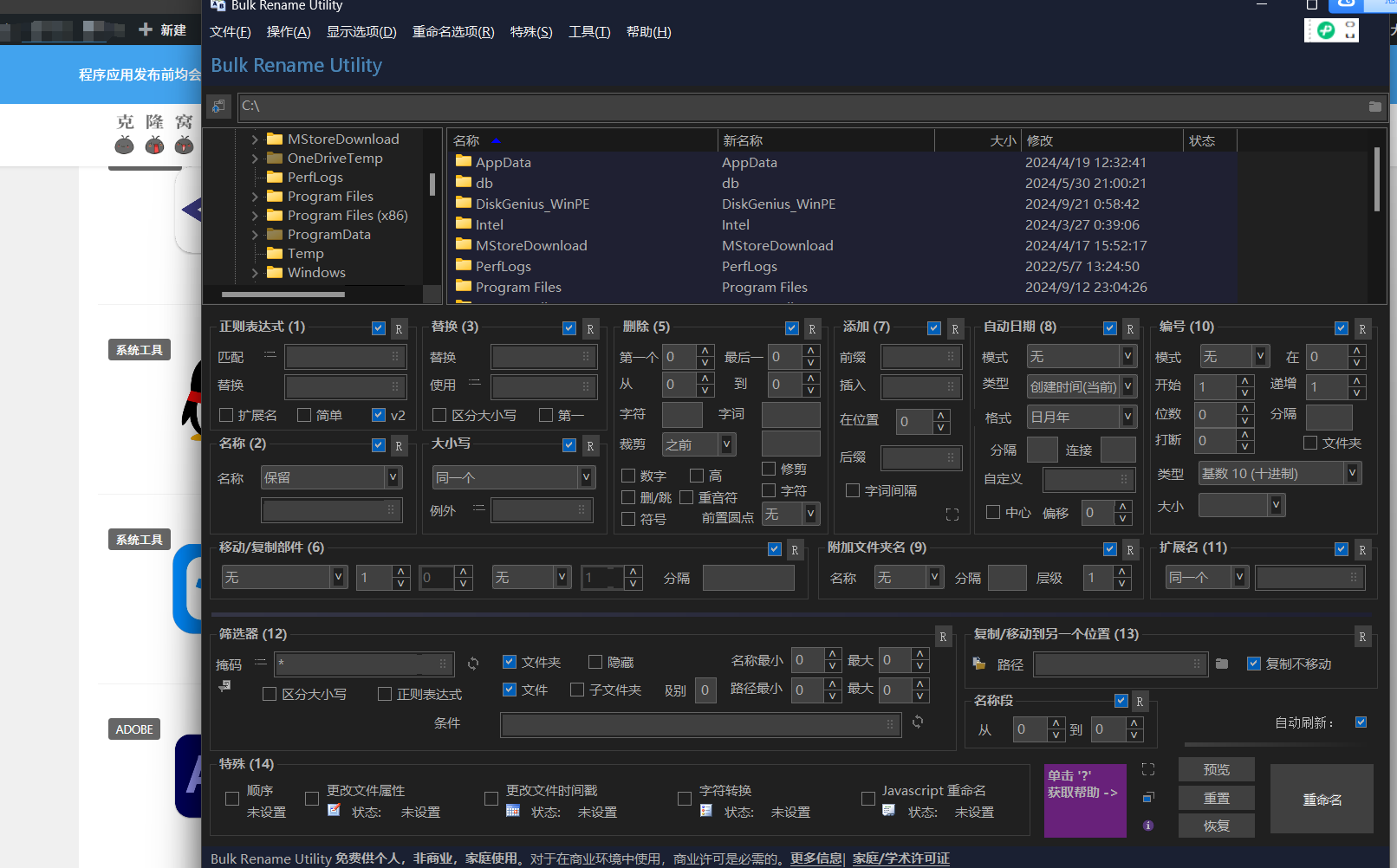Open the 创建时间(当前) type dropdown
1397x868 pixels.
pos(1082,386)
